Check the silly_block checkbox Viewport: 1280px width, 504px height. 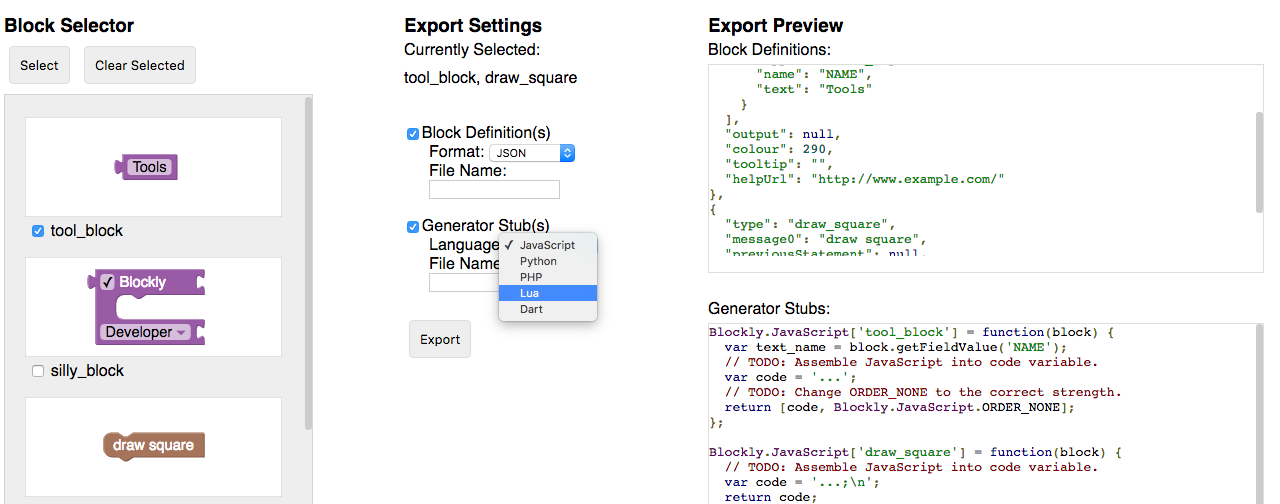click(38, 371)
